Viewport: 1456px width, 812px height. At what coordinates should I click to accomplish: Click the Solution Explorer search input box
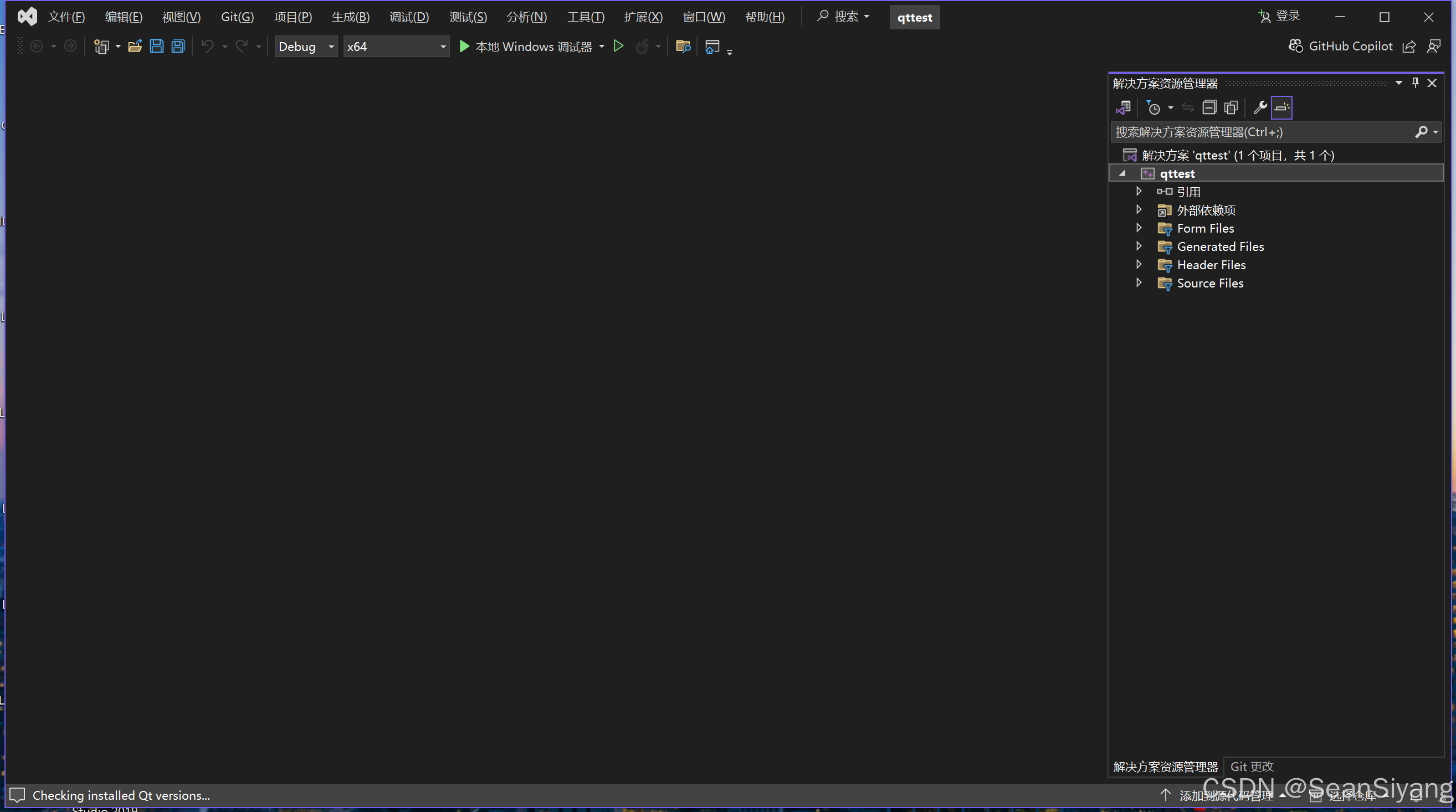point(1243,132)
